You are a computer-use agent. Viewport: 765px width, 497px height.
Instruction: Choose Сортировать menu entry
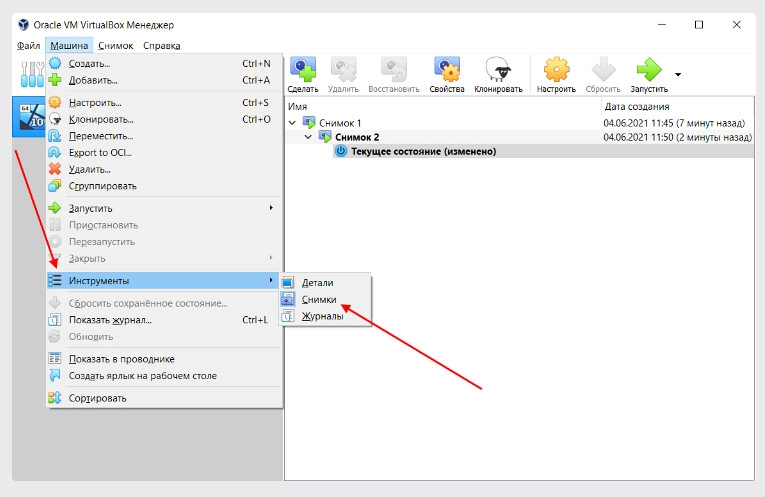(164, 398)
